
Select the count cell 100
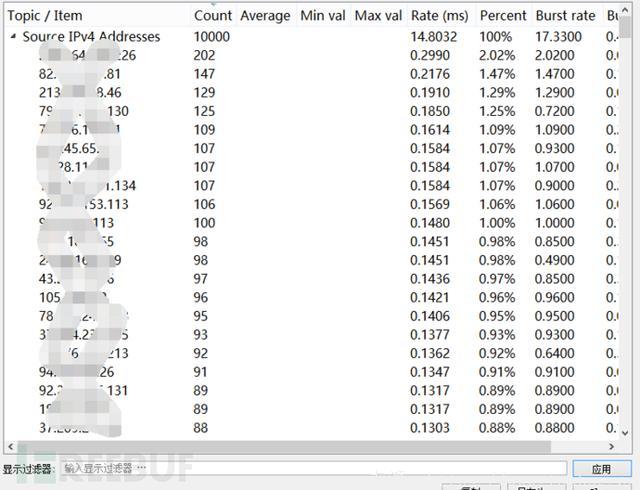click(204, 223)
